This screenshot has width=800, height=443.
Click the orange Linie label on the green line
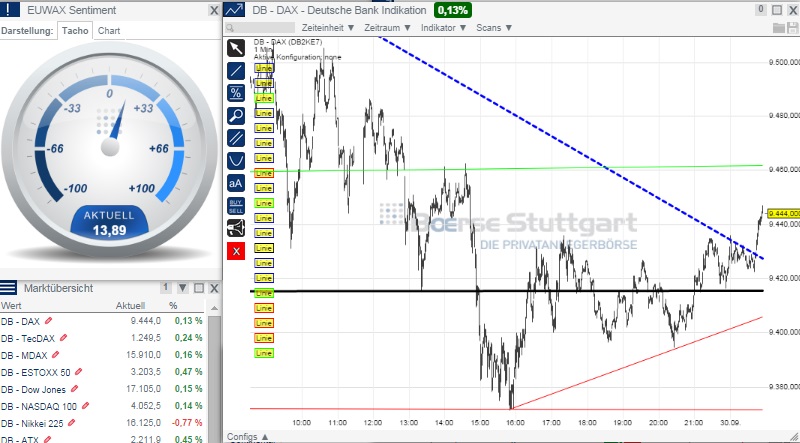point(264,173)
